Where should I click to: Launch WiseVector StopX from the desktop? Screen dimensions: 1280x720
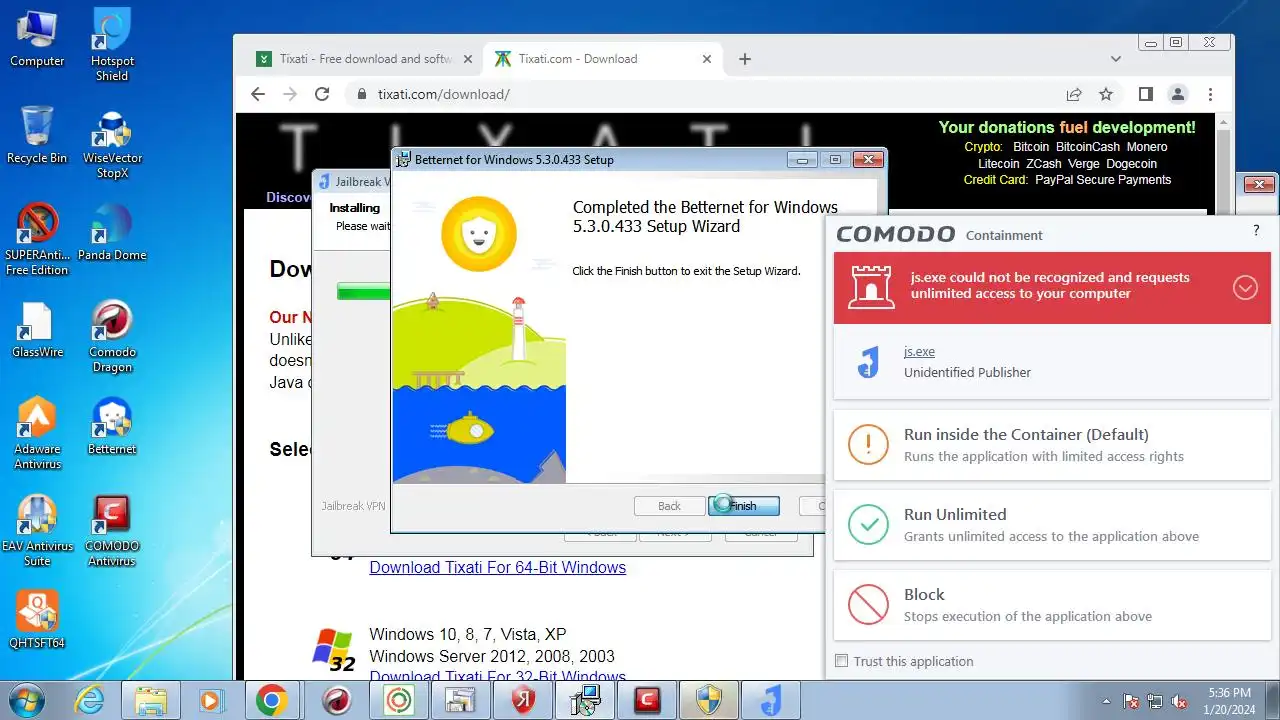point(112,143)
